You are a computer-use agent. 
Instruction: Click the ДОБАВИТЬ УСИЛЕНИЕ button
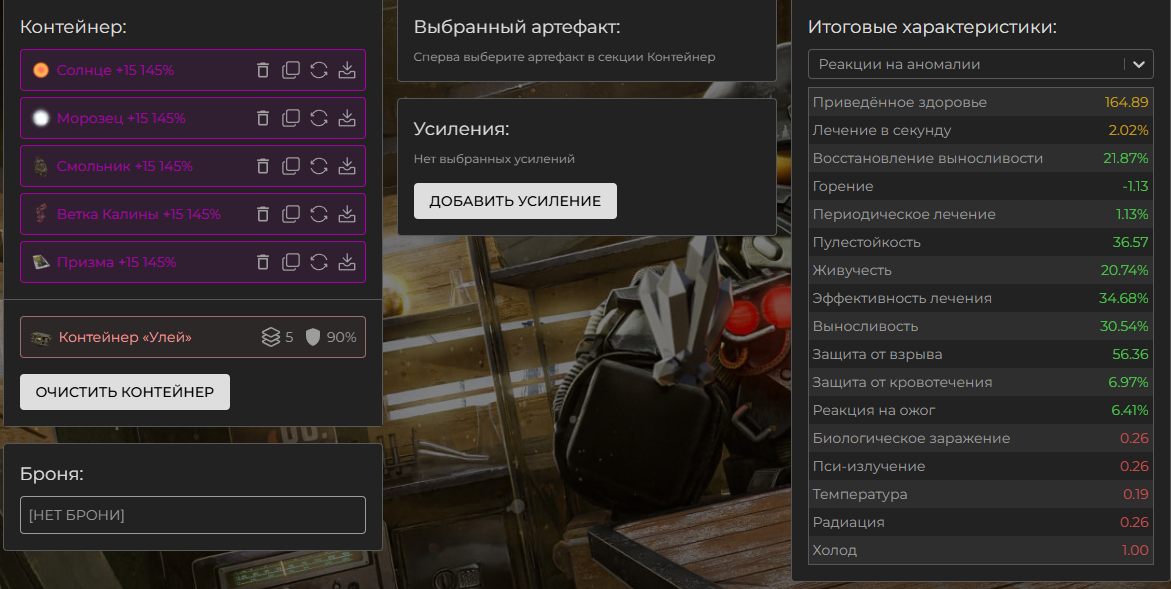coord(515,201)
